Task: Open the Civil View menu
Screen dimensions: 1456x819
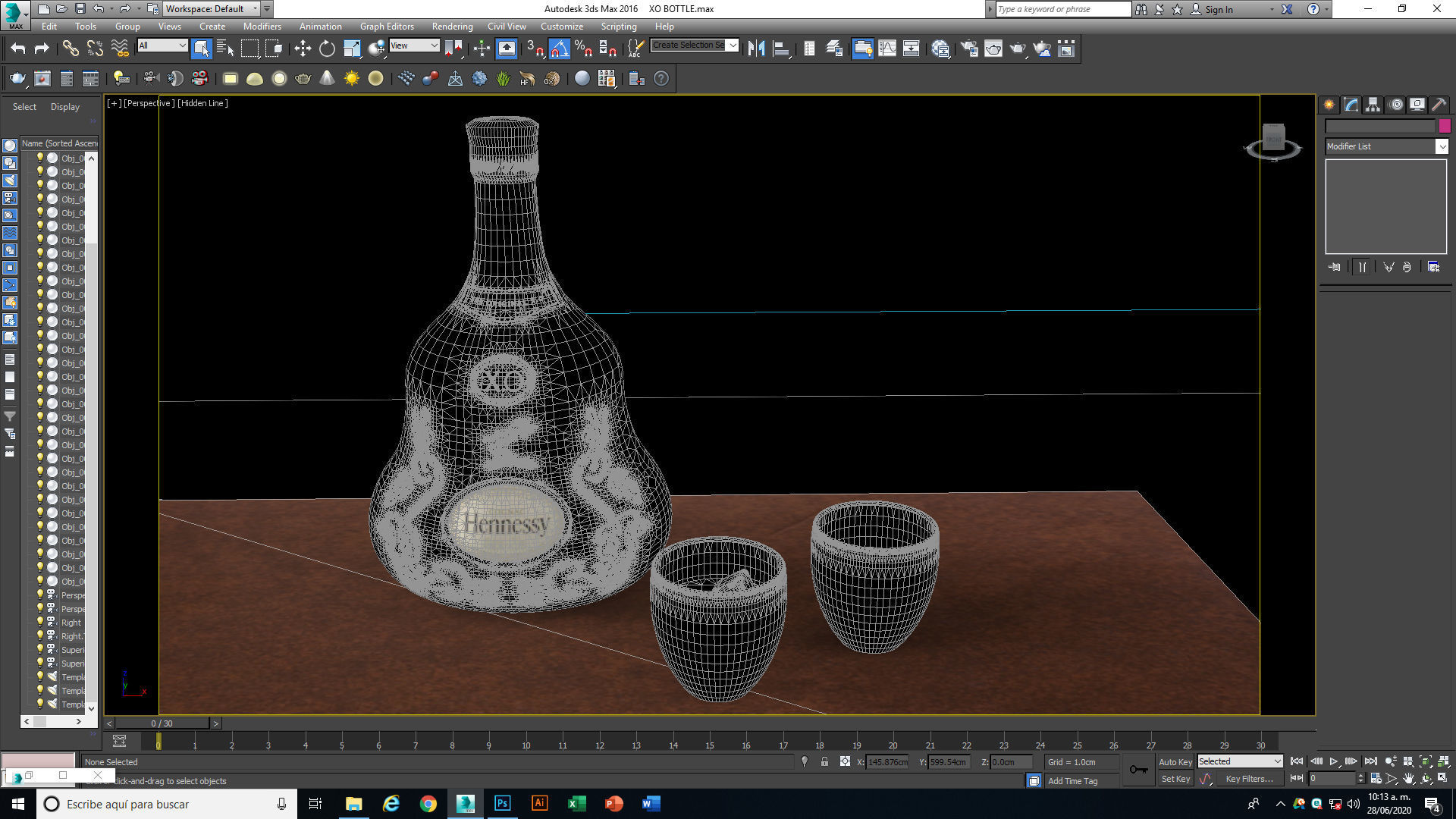Action: click(x=507, y=27)
